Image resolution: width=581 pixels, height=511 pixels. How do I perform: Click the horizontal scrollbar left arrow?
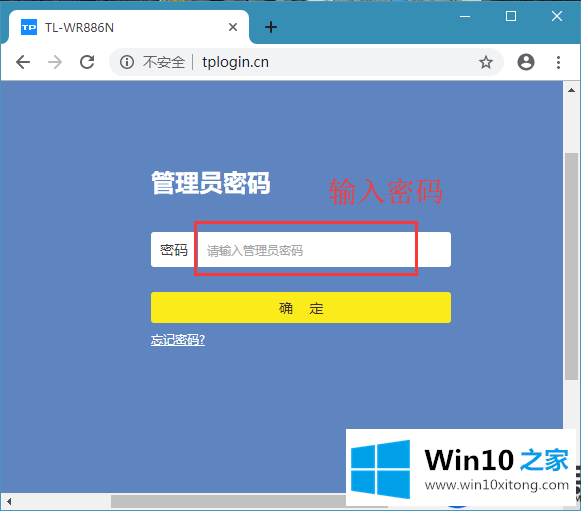(x=9, y=501)
